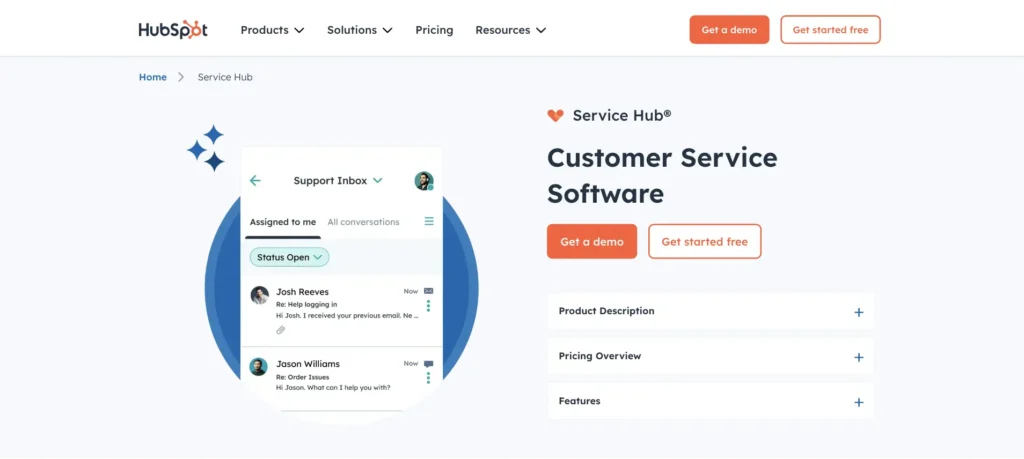Screen dimensions: 1024x459
Task: Click the user avatar in Support Inbox
Action: point(424,181)
